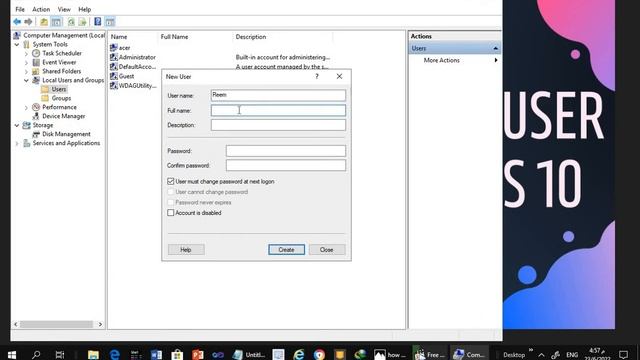
Task: Expand Event Viewer tree node
Action: click(x=27, y=62)
